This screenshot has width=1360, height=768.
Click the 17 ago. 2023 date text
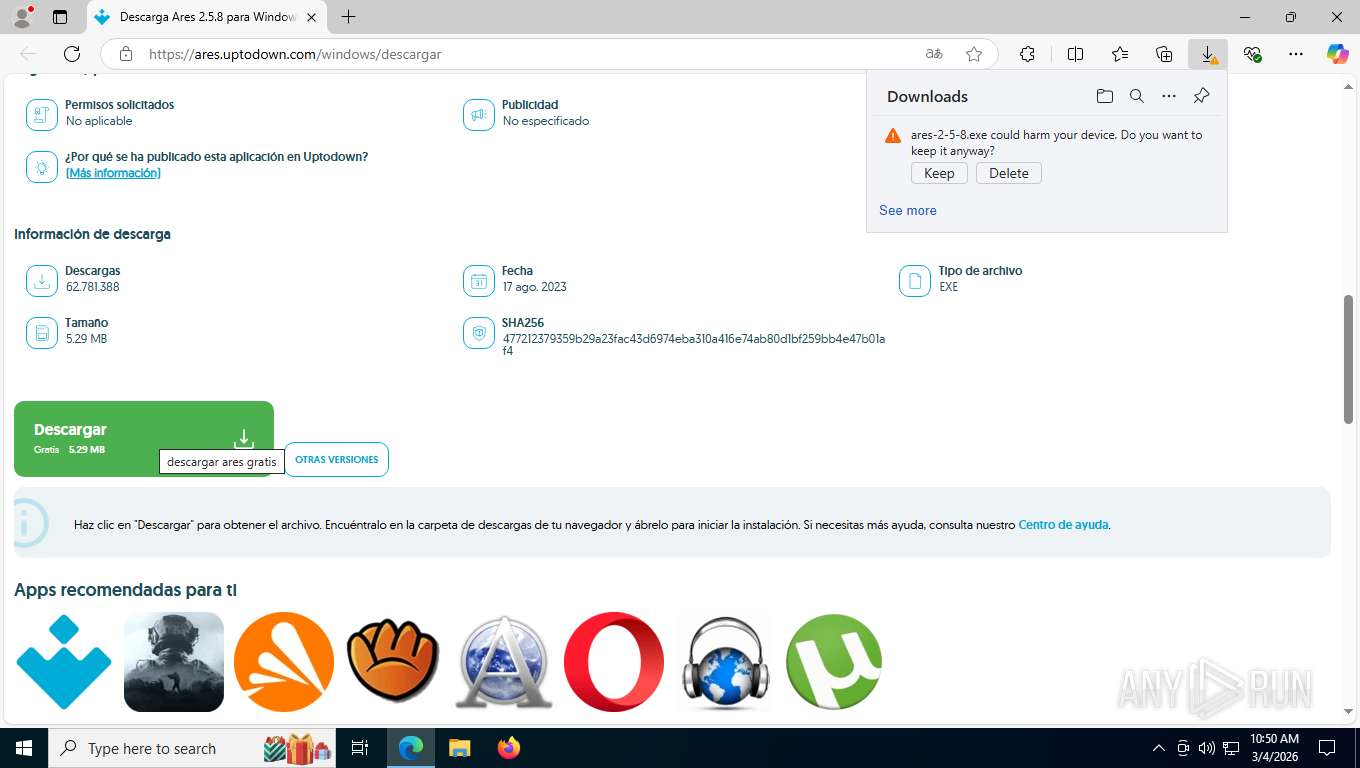535,287
